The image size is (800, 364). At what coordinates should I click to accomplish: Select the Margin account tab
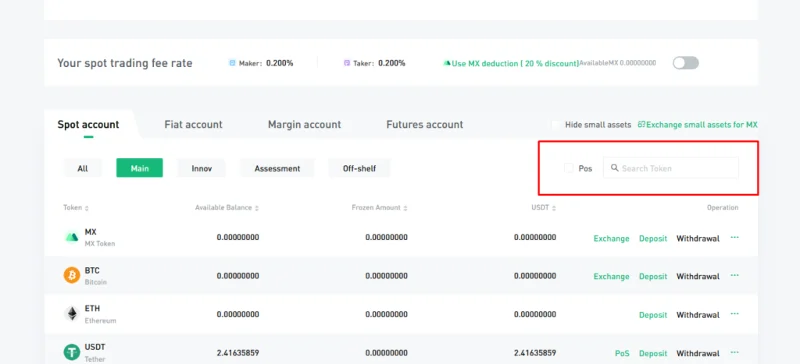click(305, 125)
